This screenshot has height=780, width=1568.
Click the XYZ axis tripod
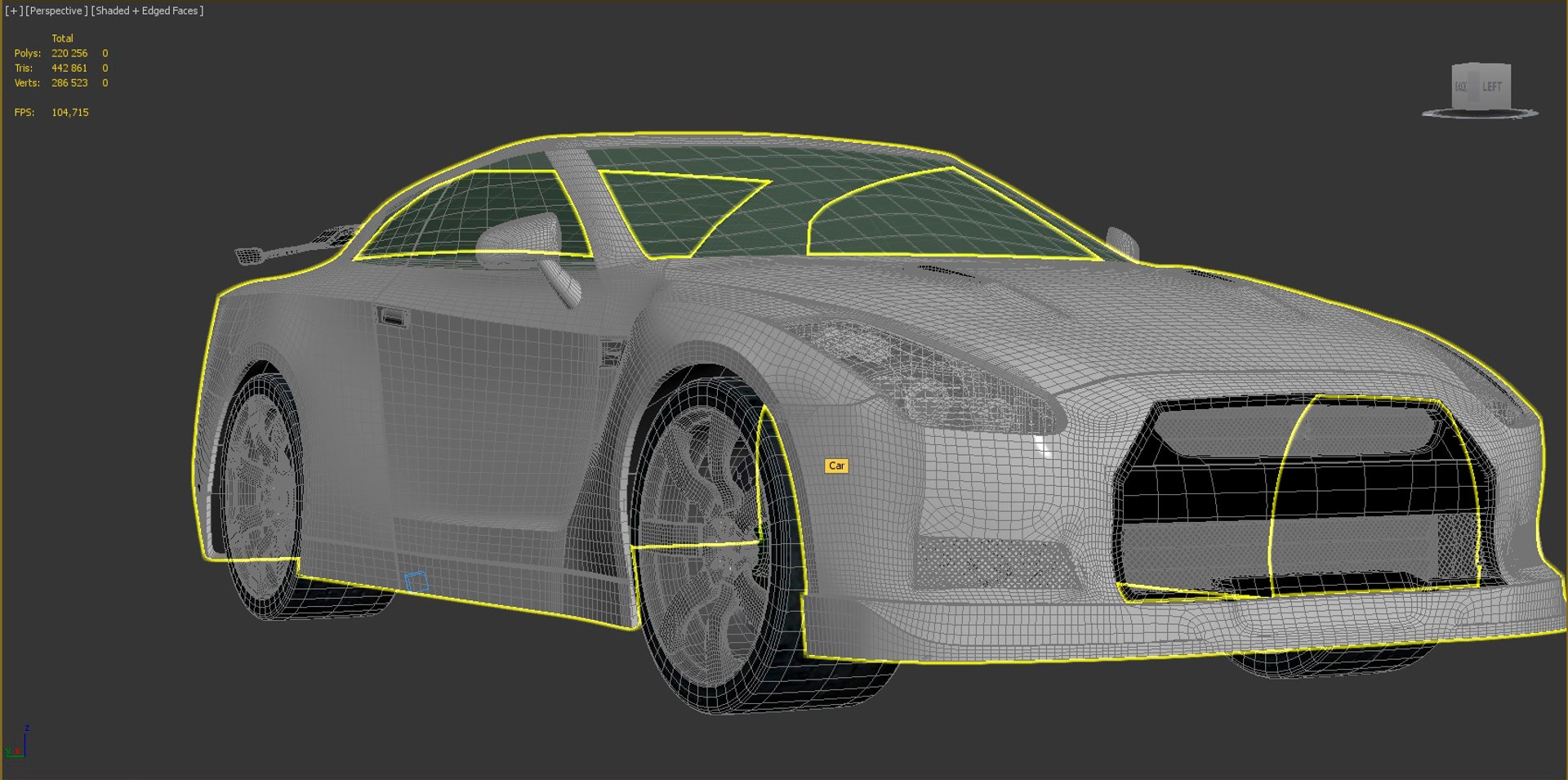pos(18,742)
